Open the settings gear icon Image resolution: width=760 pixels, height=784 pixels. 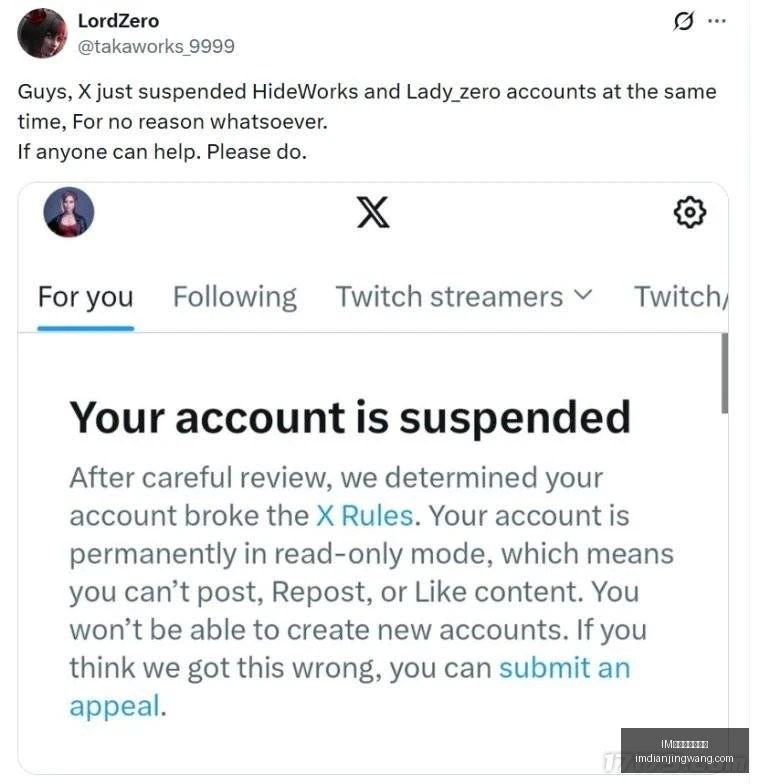coord(690,212)
